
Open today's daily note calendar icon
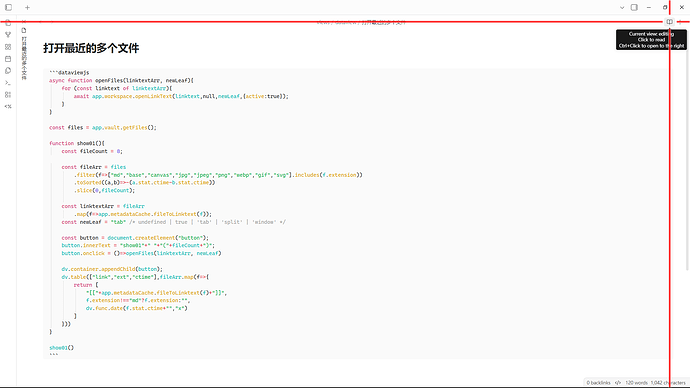[x=8, y=59]
